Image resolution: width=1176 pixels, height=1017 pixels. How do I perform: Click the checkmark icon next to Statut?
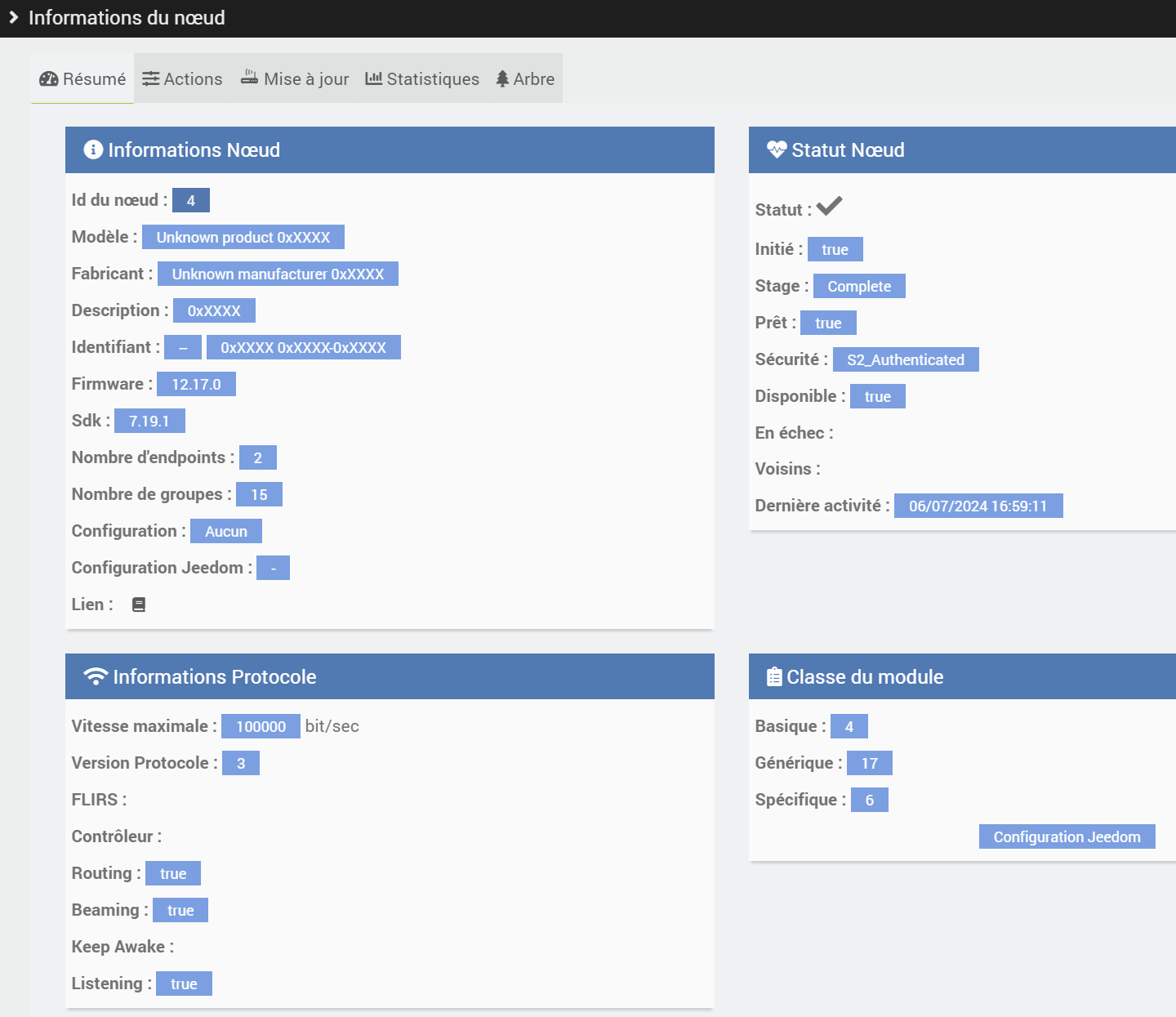829,207
